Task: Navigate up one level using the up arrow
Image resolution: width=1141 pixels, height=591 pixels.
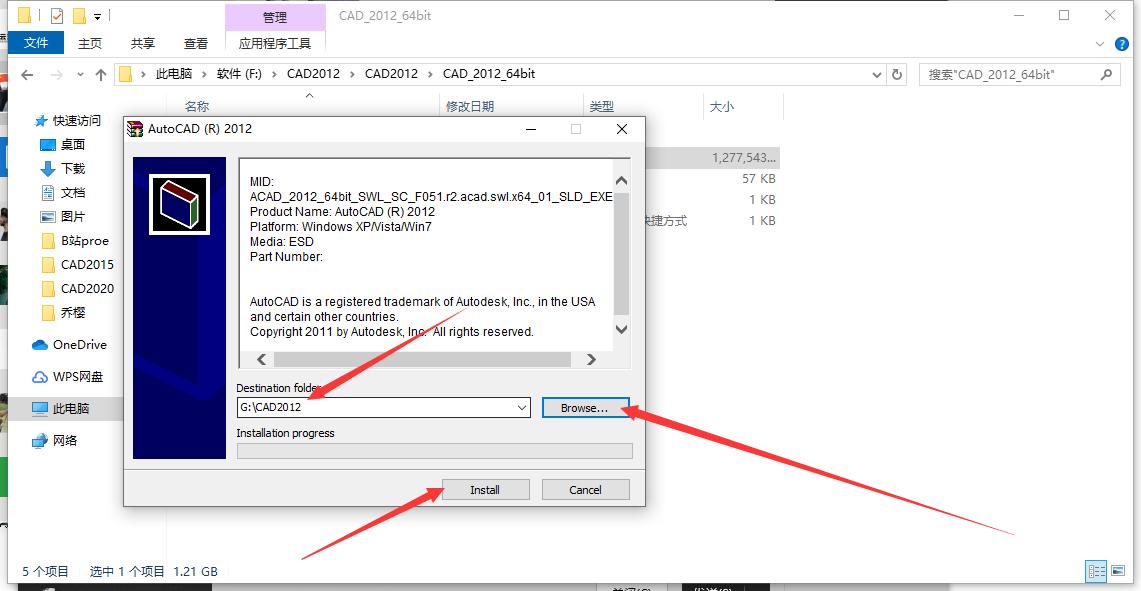Action: coord(101,73)
